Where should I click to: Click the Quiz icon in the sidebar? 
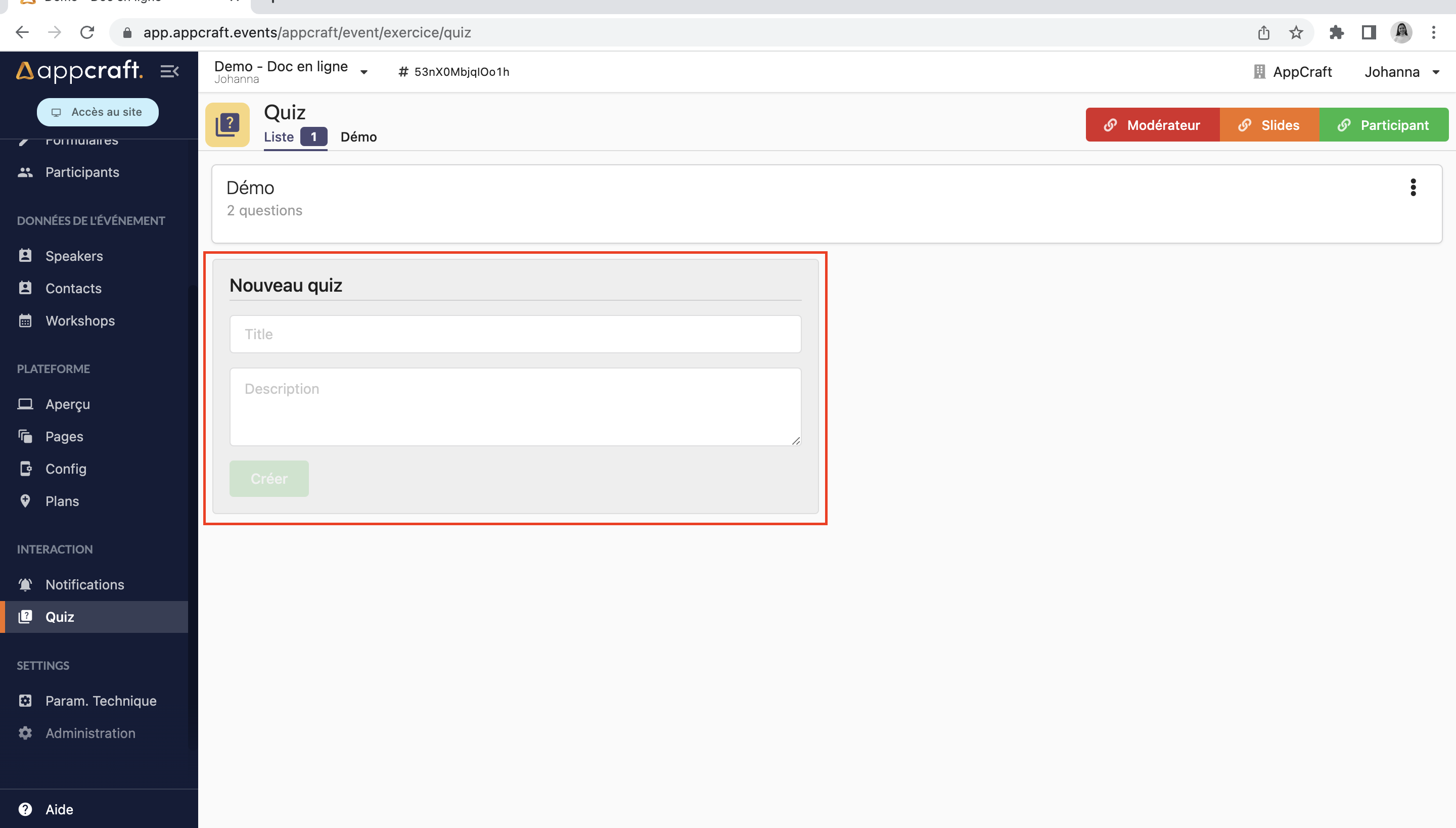click(25, 616)
